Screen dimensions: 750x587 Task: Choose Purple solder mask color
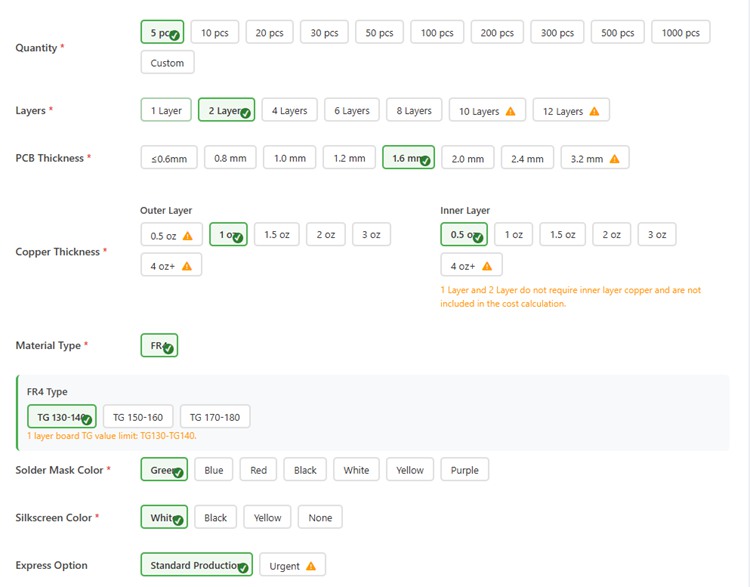[464, 470]
